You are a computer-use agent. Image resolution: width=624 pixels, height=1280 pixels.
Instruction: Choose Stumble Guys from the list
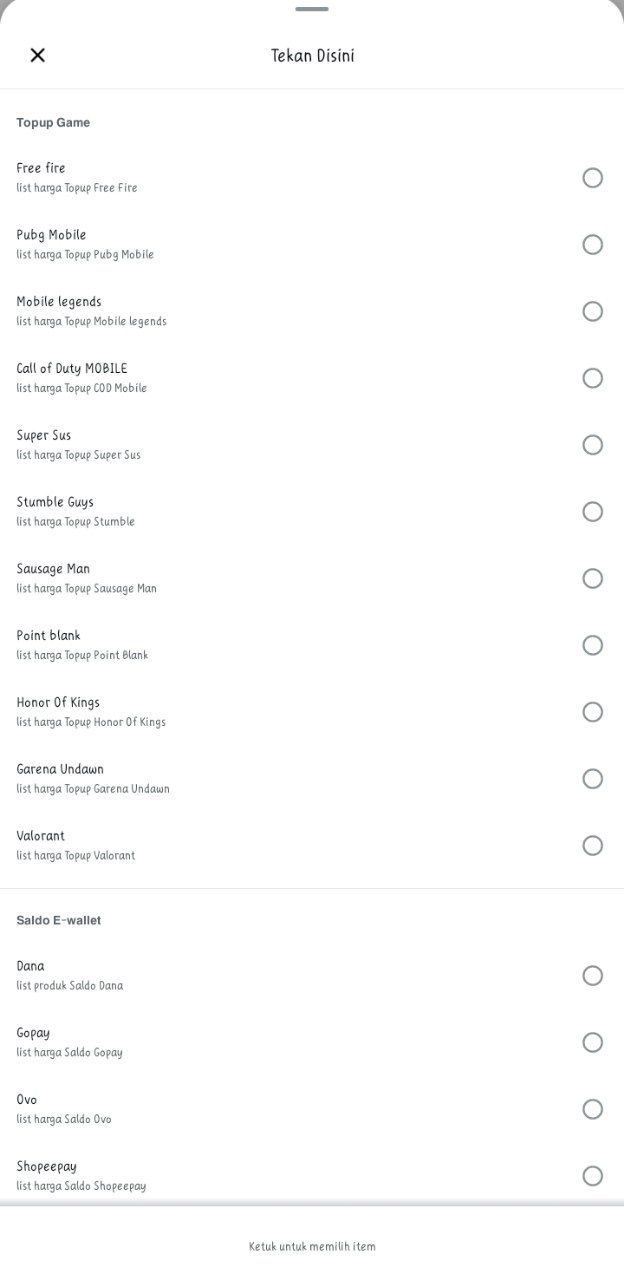pos(592,512)
